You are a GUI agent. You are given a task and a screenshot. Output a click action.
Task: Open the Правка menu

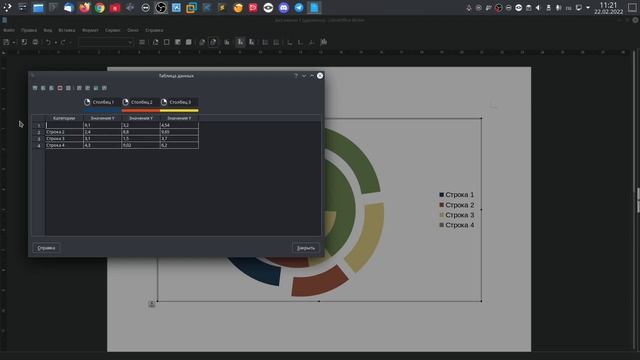[29, 30]
